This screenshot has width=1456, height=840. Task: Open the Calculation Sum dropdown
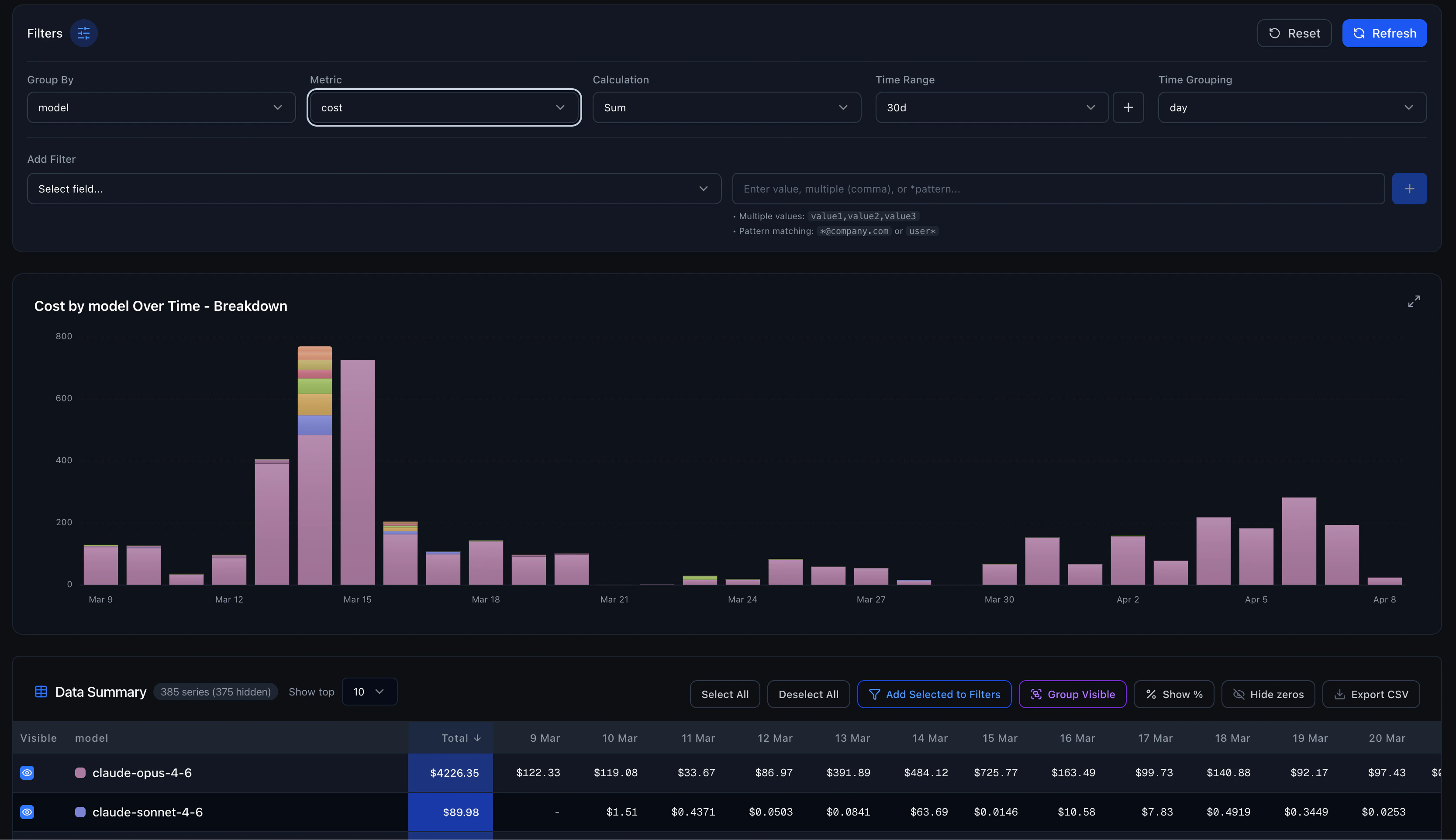coord(726,107)
